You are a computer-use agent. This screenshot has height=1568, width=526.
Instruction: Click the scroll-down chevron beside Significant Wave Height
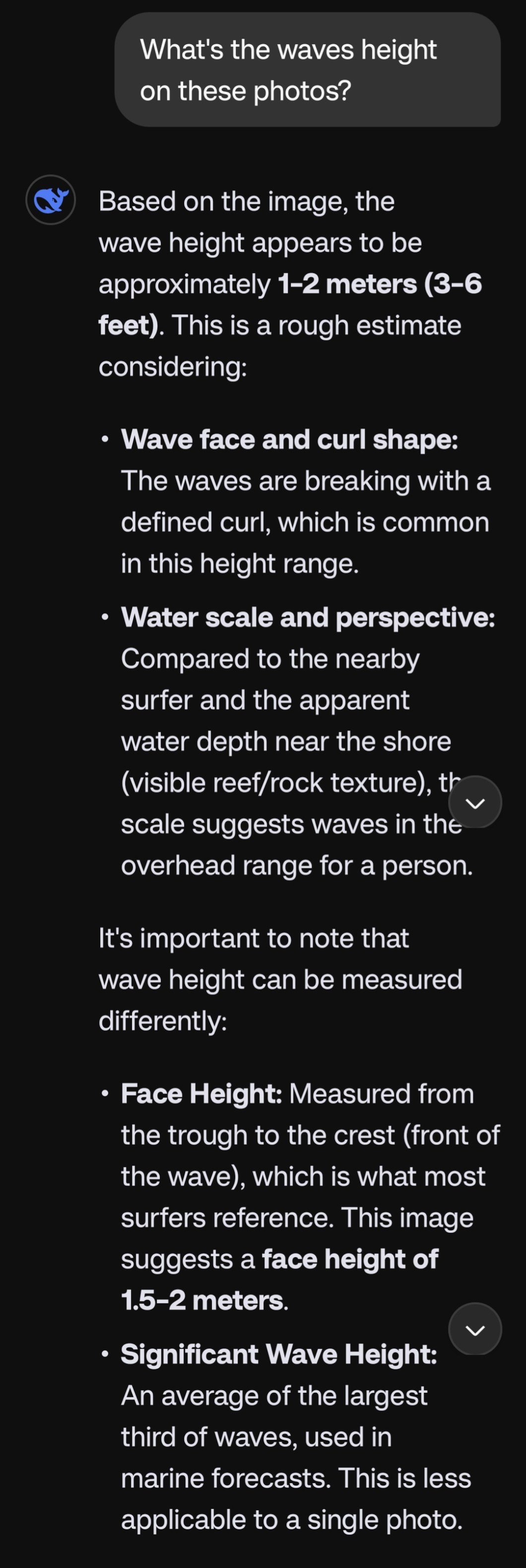click(x=475, y=1329)
